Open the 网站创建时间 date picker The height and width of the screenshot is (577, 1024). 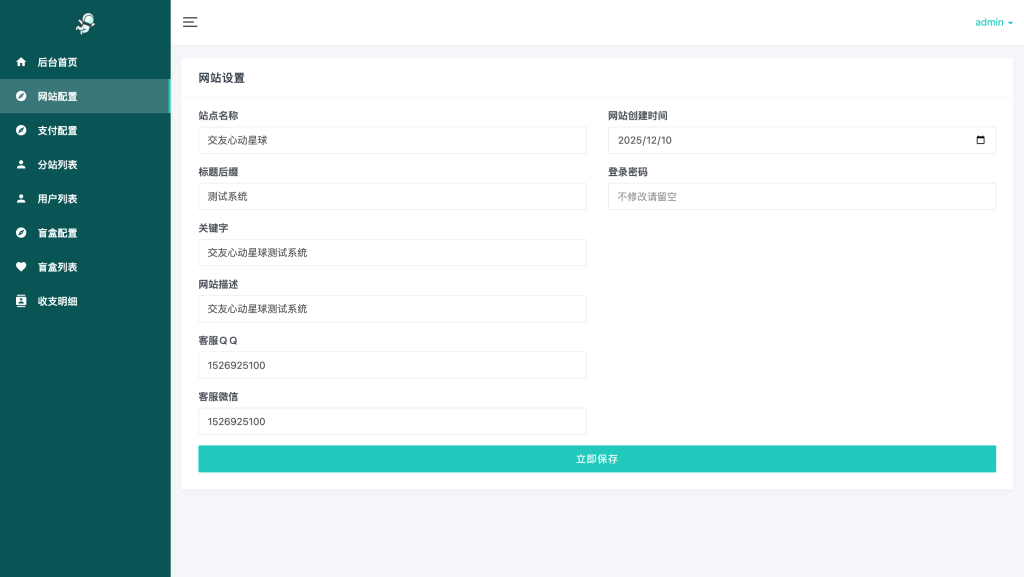pos(982,139)
